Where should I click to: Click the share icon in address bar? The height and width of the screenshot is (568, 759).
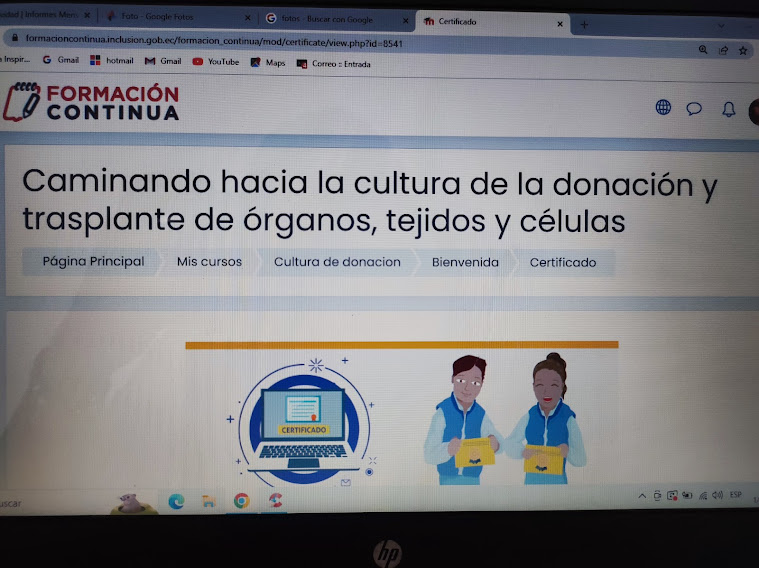pyautogui.click(x=723, y=49)
